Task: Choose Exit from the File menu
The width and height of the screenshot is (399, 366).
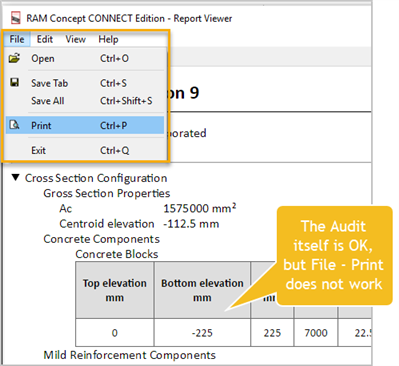Action: (85, 150)
